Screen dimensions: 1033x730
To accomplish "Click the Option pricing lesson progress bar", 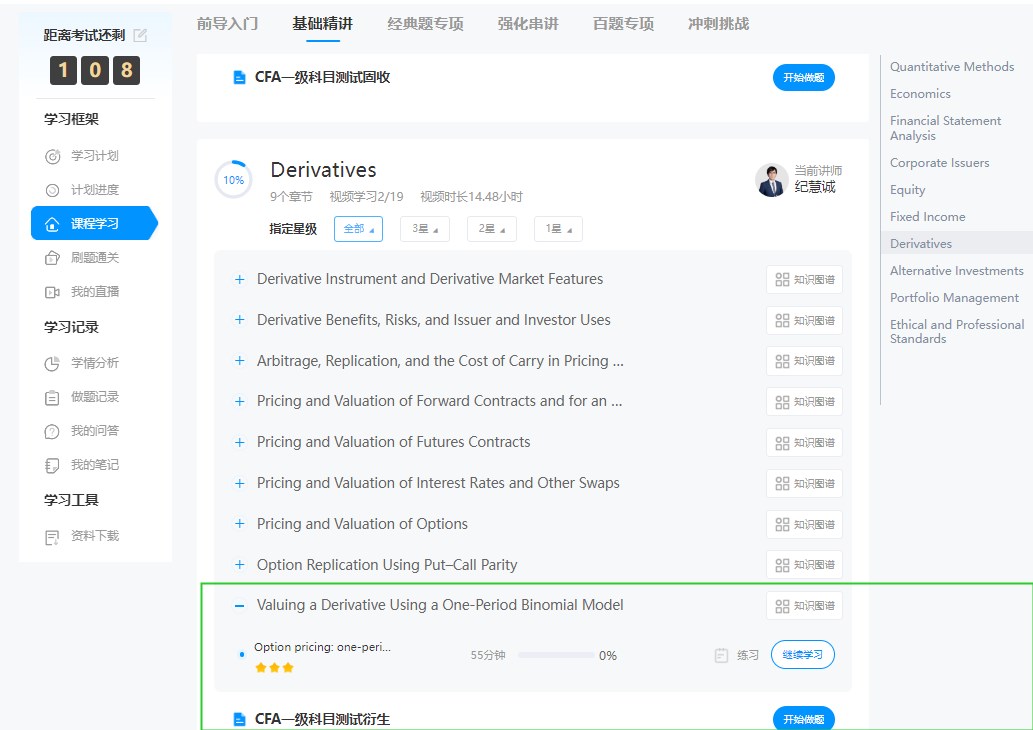I will point(555,656).
